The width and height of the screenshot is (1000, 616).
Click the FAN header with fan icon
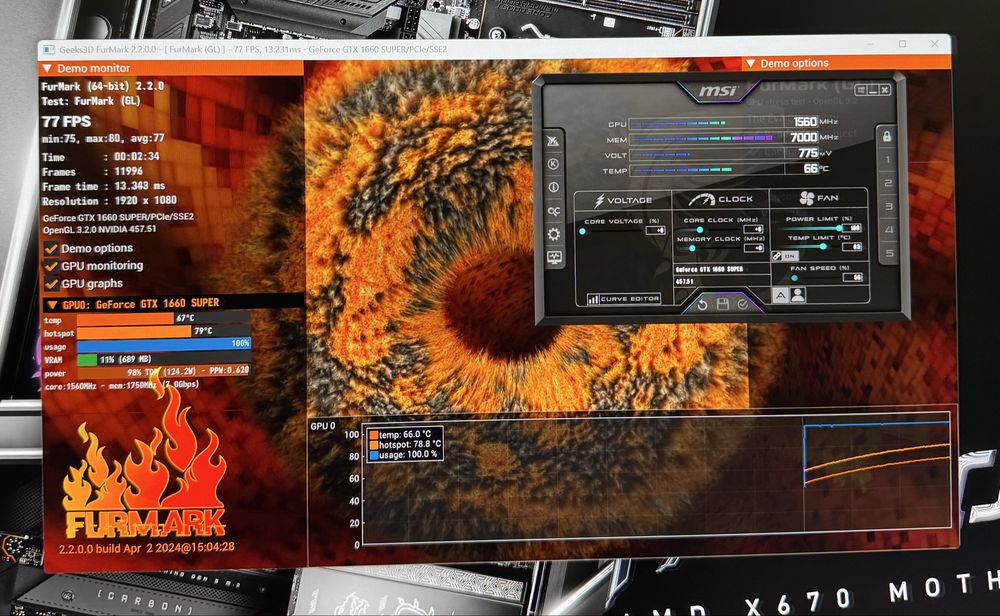point(819,198)
